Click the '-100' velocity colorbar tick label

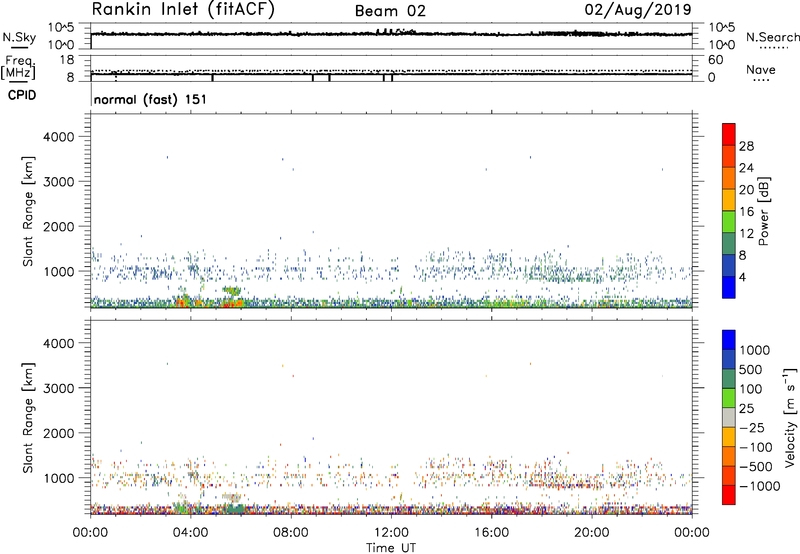pos(756,447)
